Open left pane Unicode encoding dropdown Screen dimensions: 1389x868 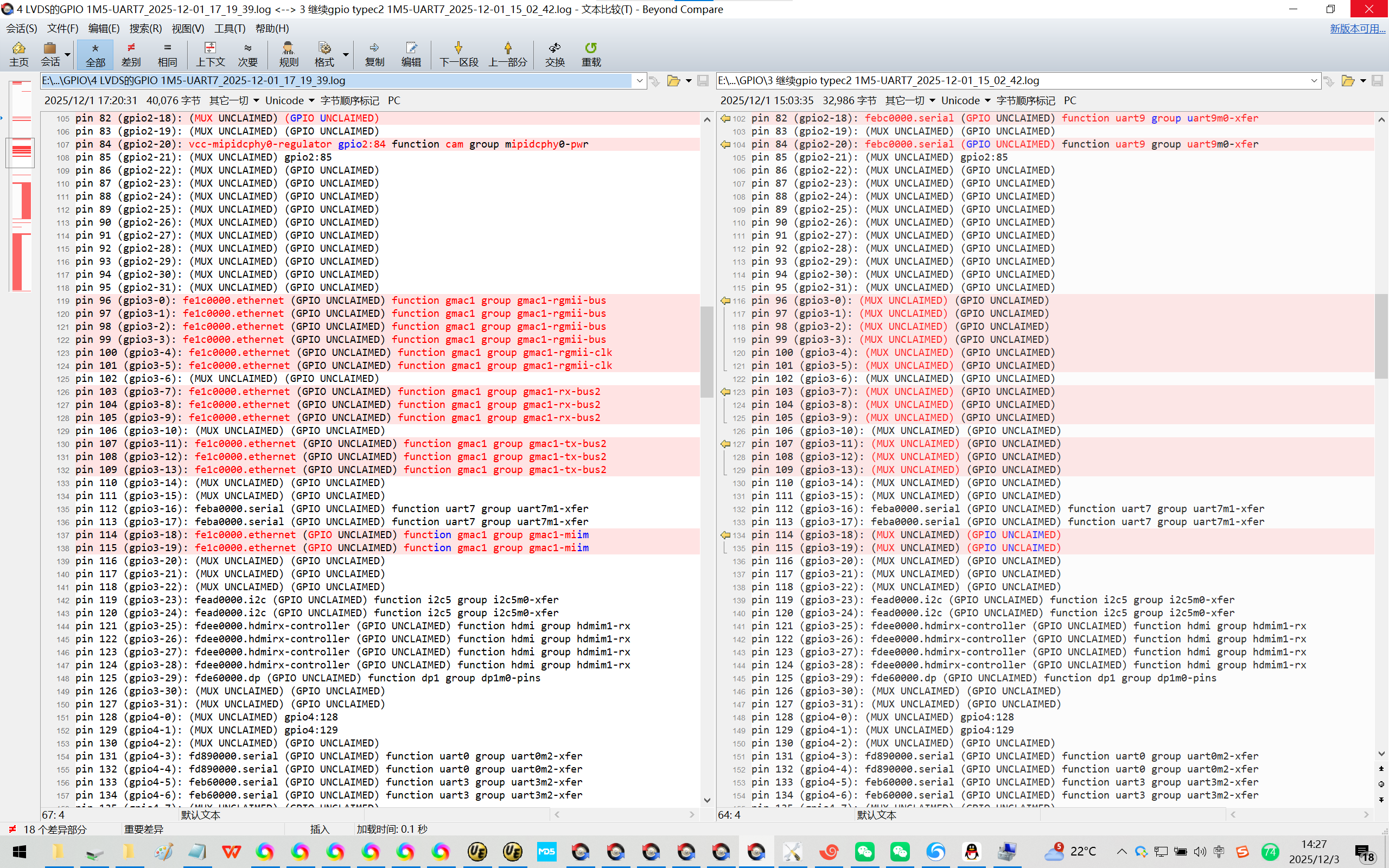click(x=289, y=100)
